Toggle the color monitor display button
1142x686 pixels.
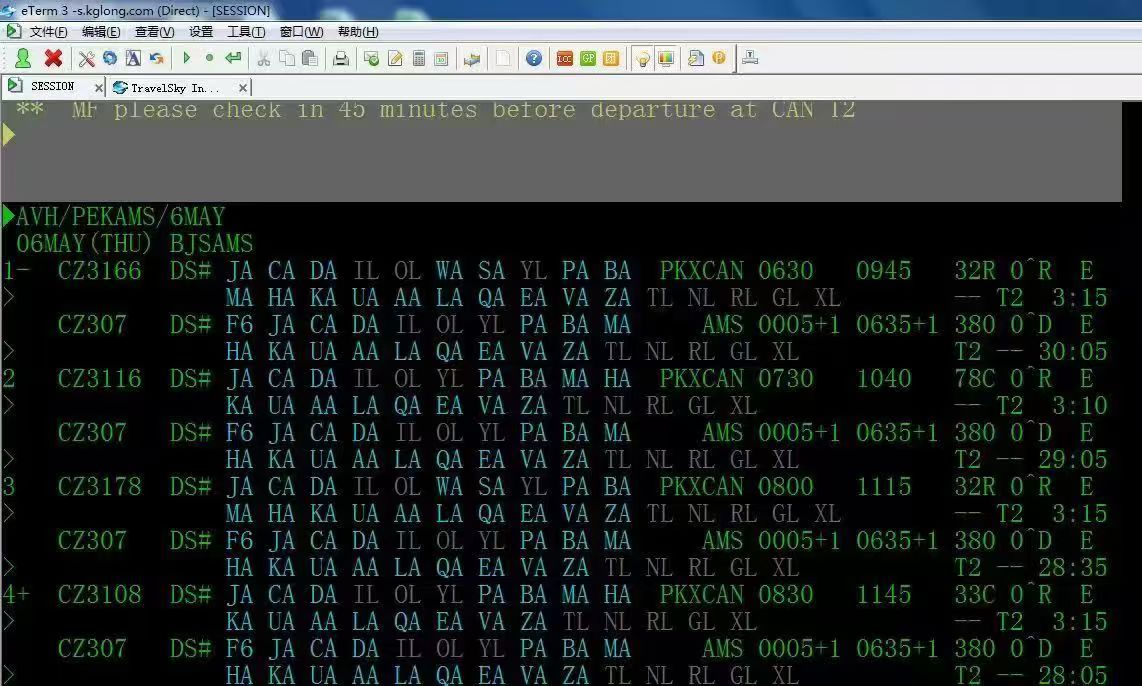pos(666,58)
